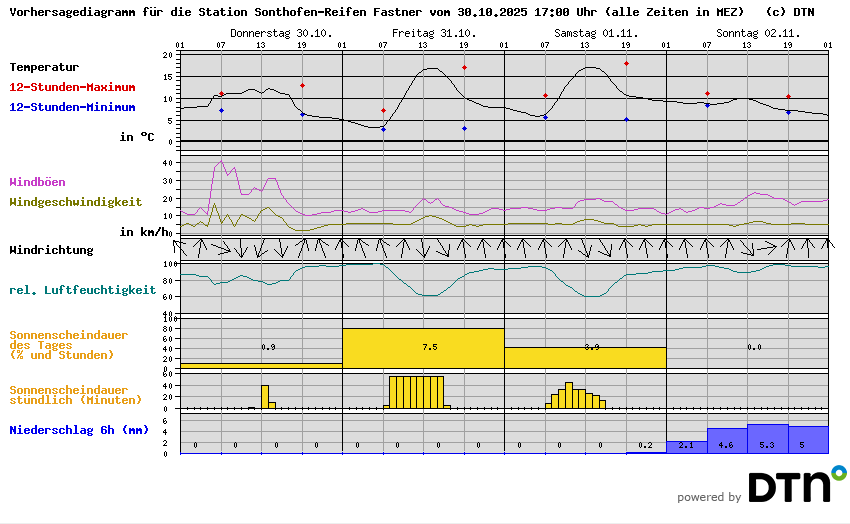This screenshot has width=850, height=524.
Task: Click the "in km/h" unit label
Action: (144, 232)
